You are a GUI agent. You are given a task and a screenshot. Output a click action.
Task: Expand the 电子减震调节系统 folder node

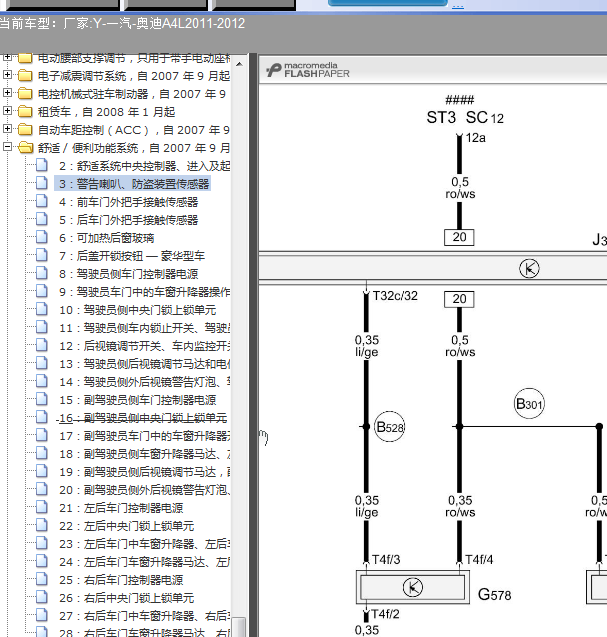tap(7, 75)
